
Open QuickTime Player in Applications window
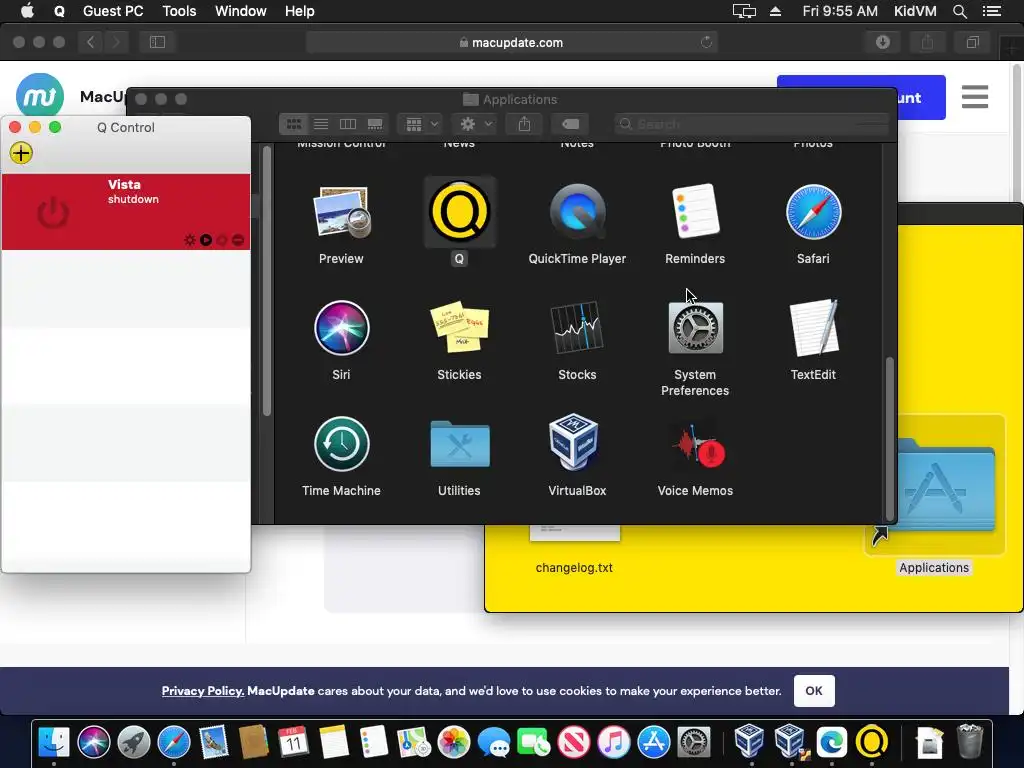[577, 212]
